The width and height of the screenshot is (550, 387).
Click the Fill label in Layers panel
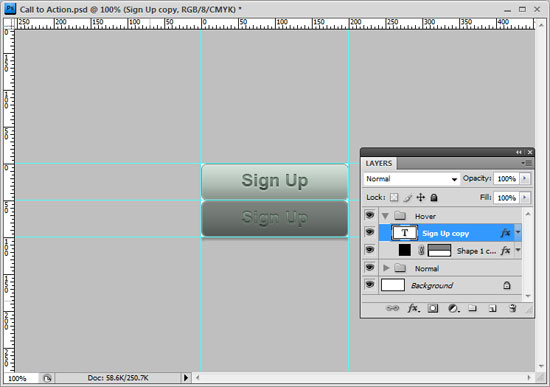click(x=485, y=198)
